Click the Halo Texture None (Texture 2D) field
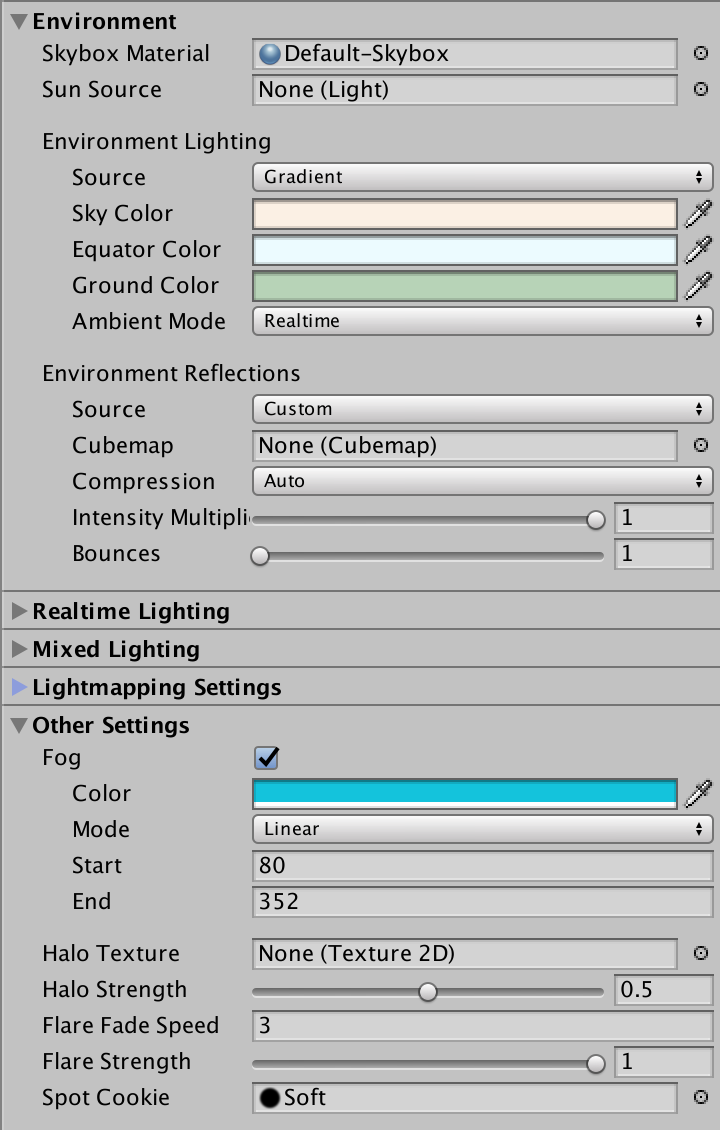Image resolution: width=720 pixels, height=1130 pixels. 465,953
